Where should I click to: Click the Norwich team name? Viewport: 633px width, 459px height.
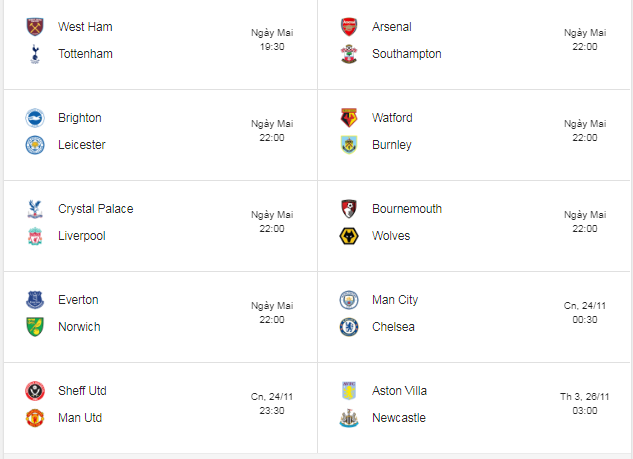79,327
